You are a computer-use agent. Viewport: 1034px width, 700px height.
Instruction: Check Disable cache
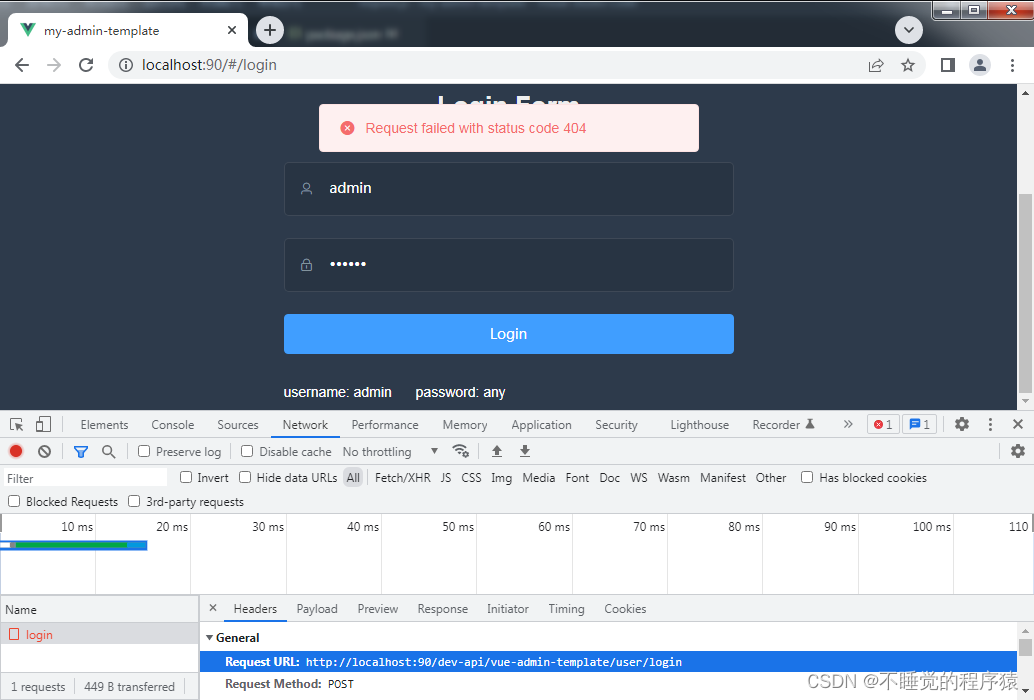[246, 451]
